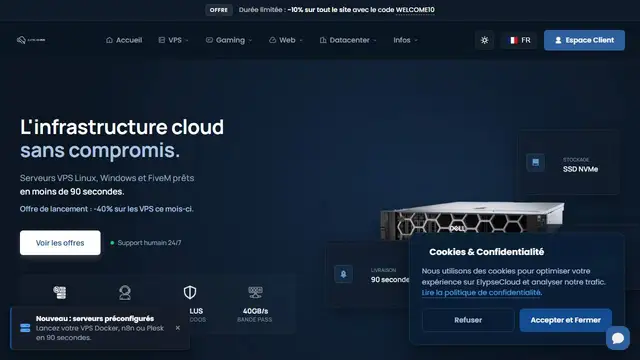Go to the Accueil page
This screenshot has height=360, width=640.
(124, 40)
